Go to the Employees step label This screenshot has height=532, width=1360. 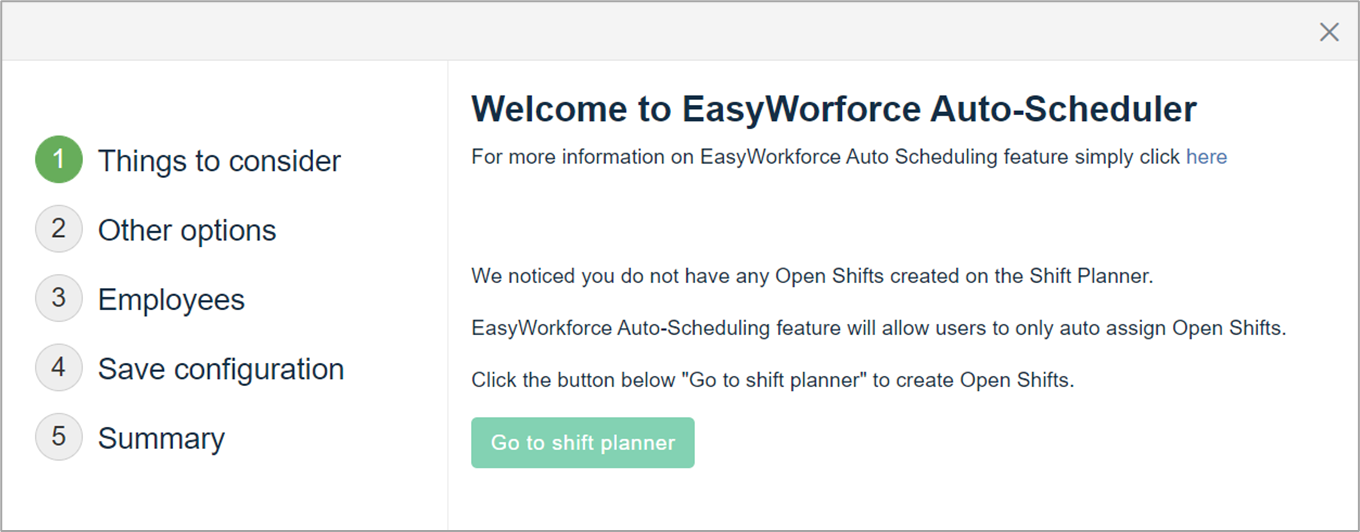point(171,300)
